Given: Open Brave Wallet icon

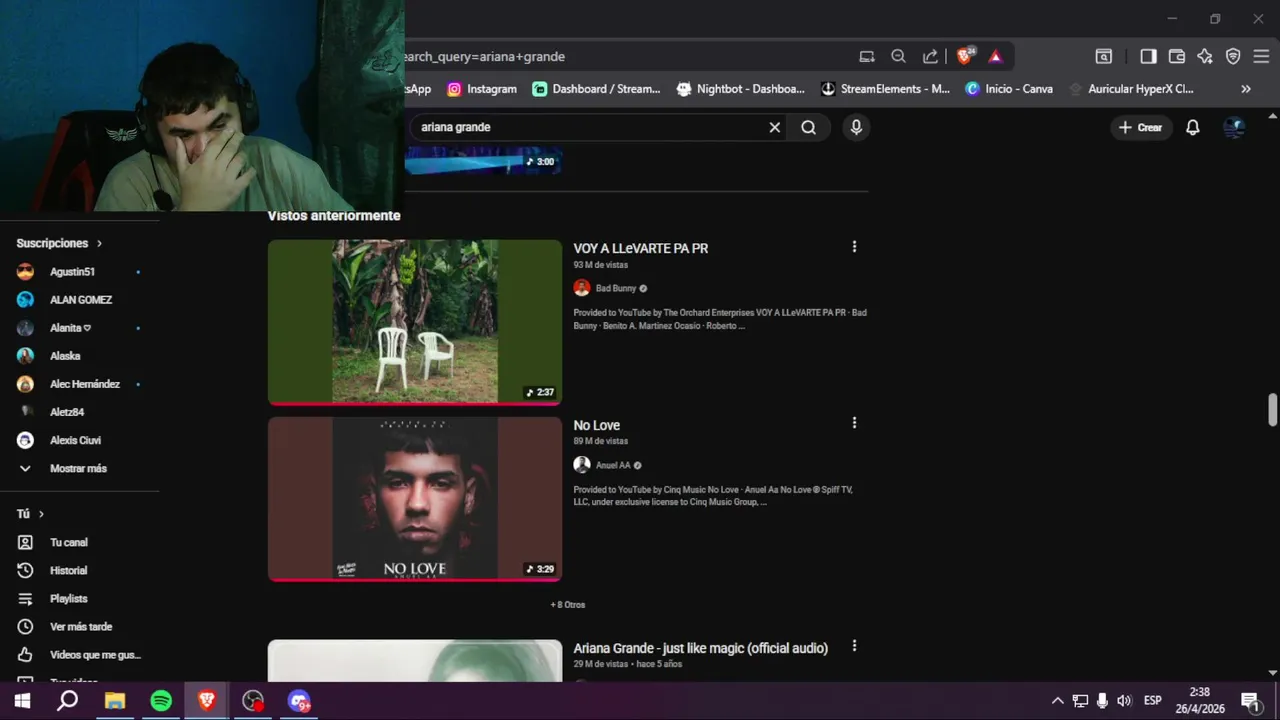Looking at the screenshot, I should coord(1177,56).
